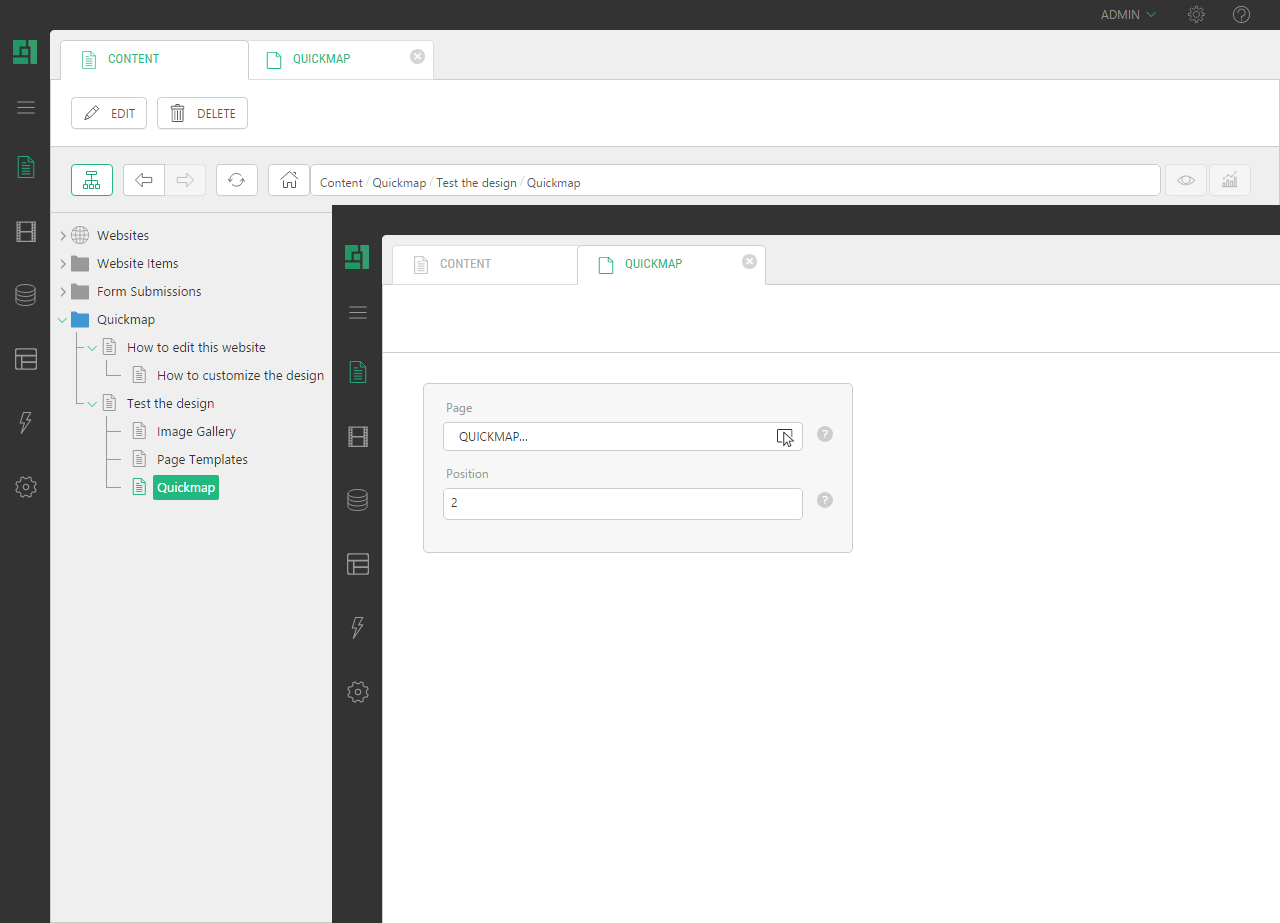Viewport: 1280px width, 923px height.
Task: Click the back arrow navigation button
Action: pos(144,180)
